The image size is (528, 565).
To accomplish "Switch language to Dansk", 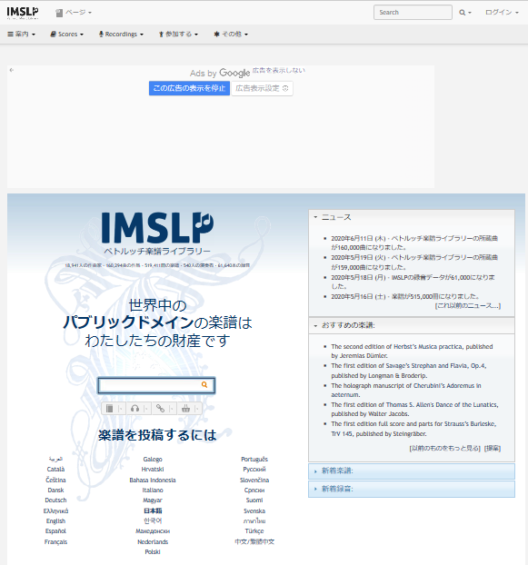I will (56, 490).
